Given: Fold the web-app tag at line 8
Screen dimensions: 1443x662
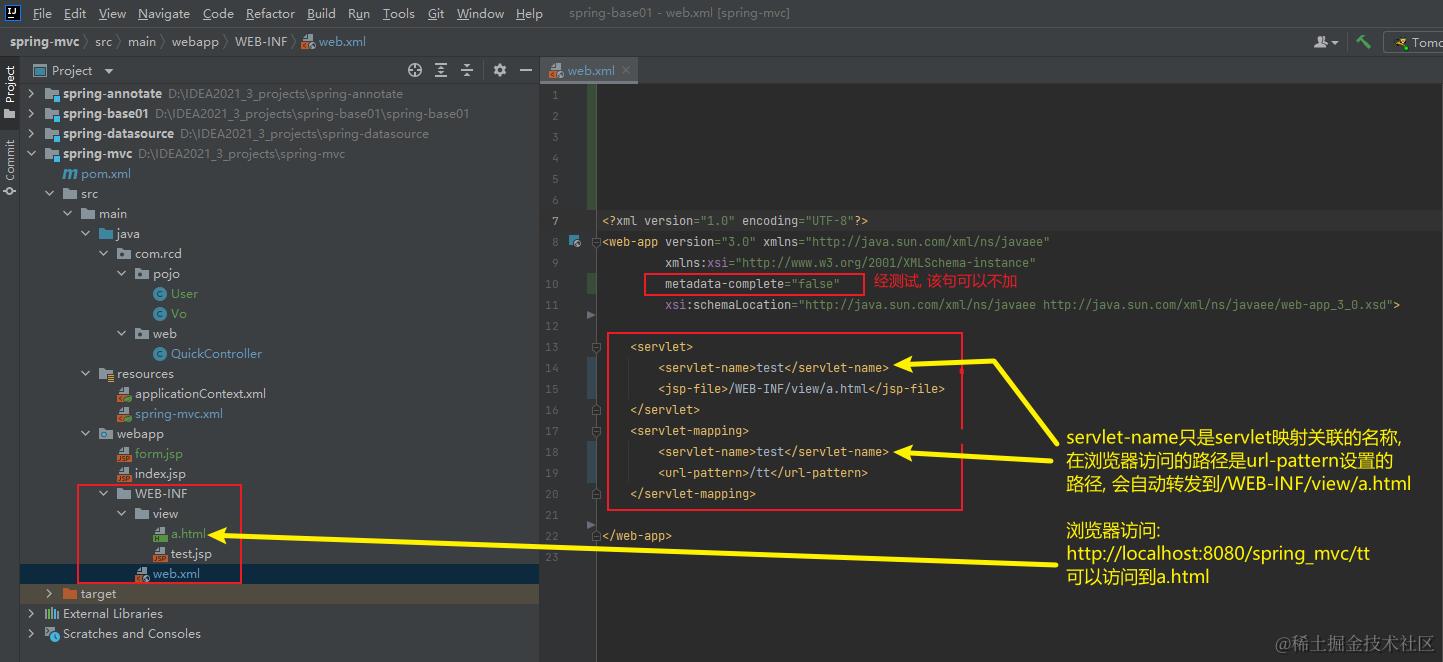Looking at the screenshot, I should coord(596,242).
